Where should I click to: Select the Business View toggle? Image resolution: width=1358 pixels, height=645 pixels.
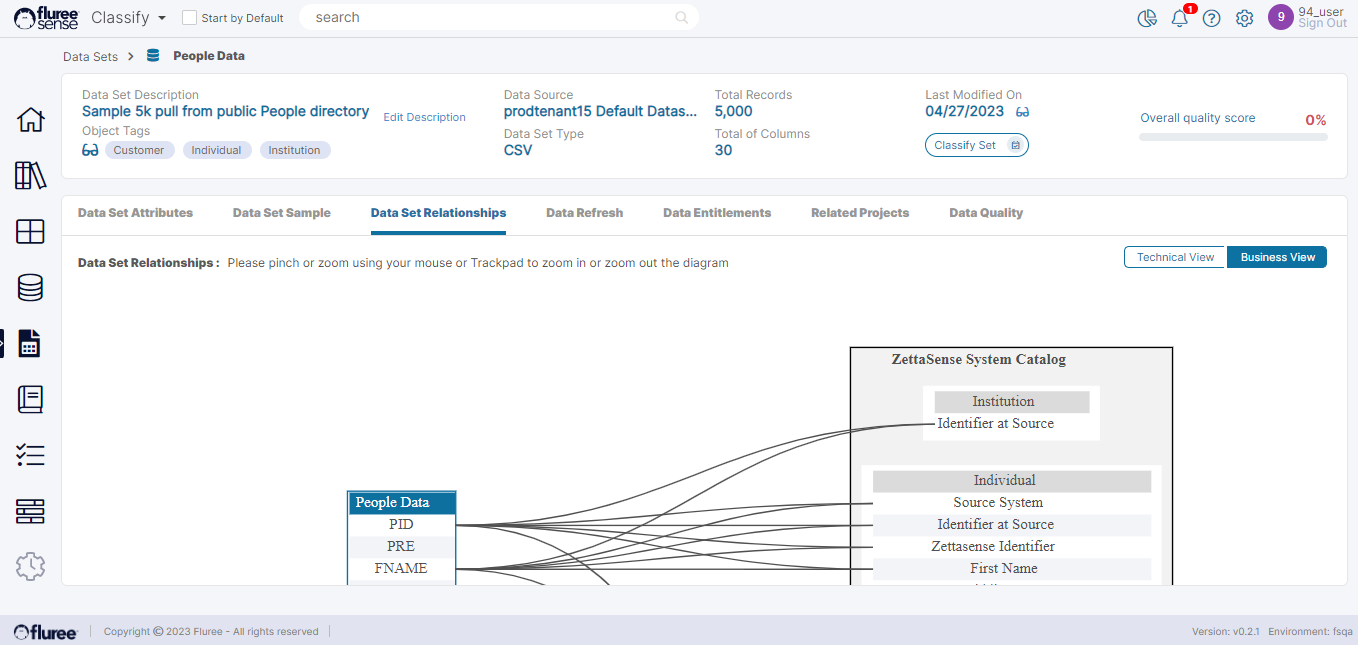pos(1277,257)
